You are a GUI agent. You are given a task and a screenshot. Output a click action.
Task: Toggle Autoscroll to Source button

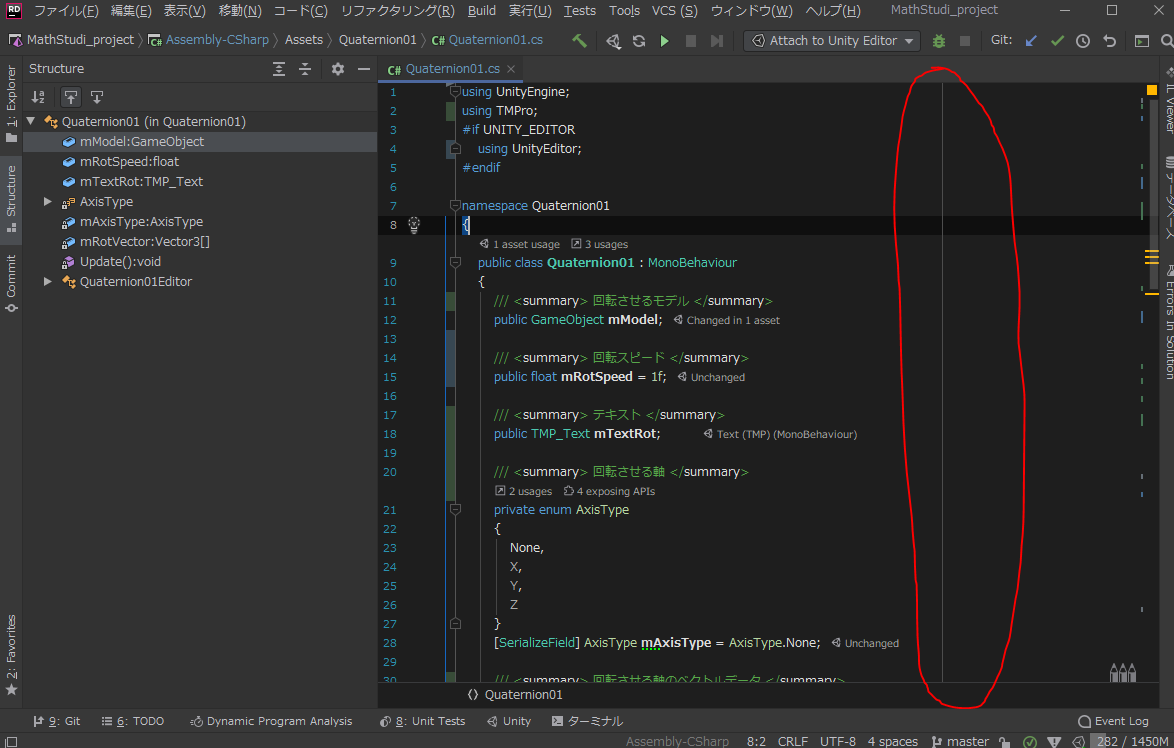click(x=70, y=97)
